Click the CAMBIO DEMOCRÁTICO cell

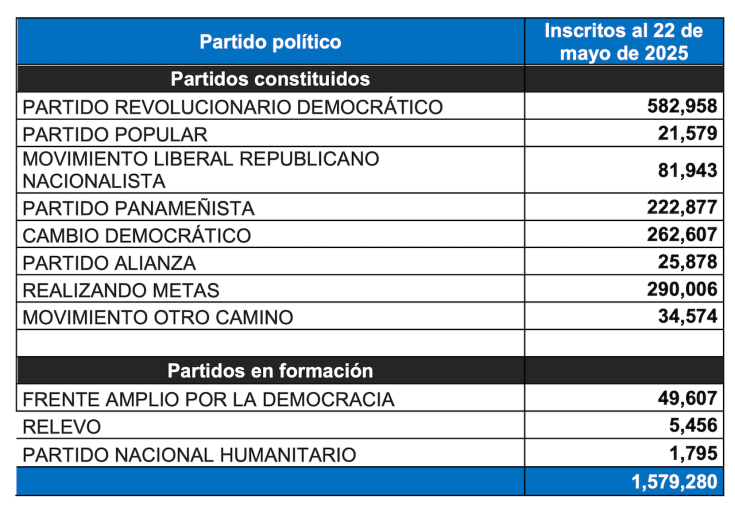136,236
